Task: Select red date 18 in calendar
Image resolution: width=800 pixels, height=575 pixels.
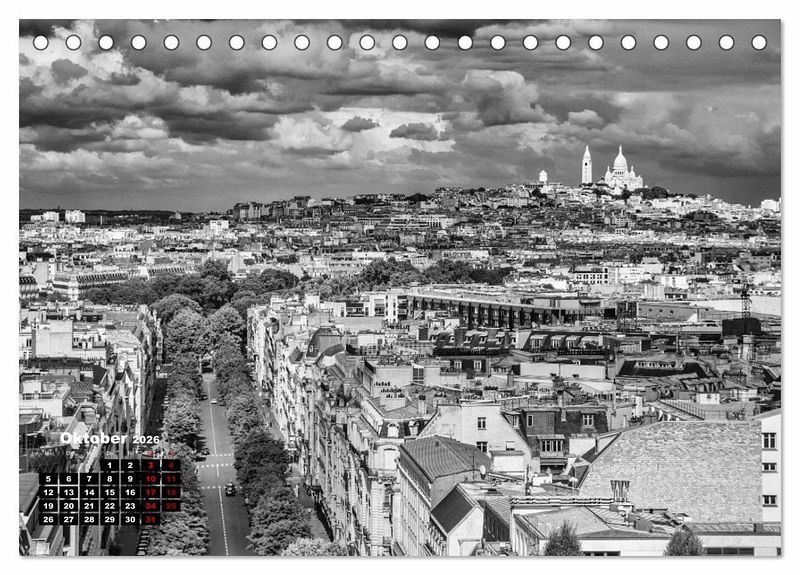Action: (x=171, y=492)
